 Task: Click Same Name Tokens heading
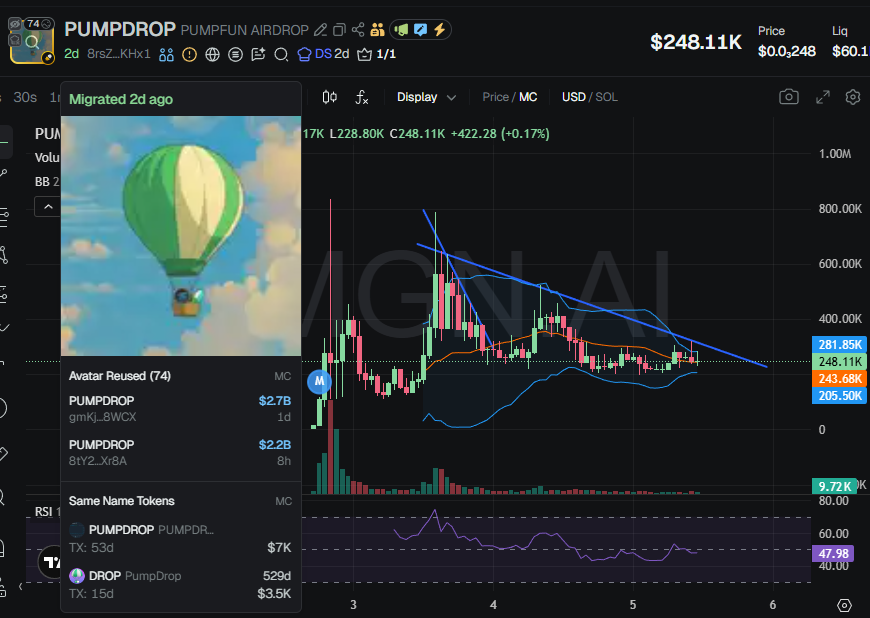122,501
